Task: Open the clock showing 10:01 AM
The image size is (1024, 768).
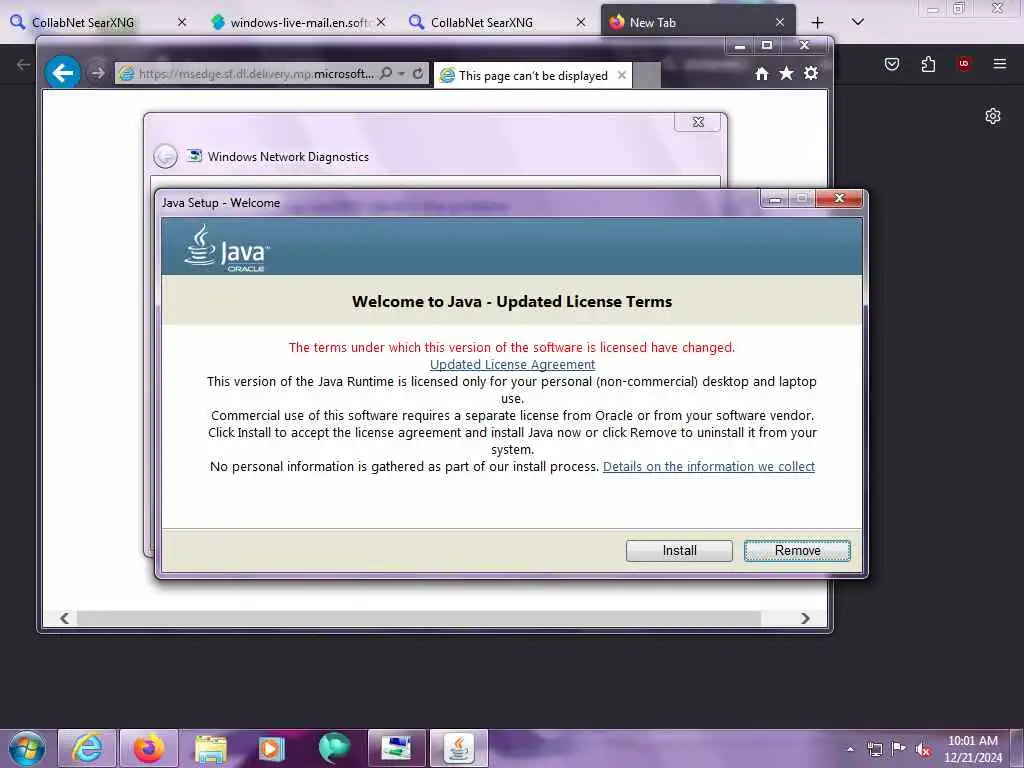Action: point(972,749)
